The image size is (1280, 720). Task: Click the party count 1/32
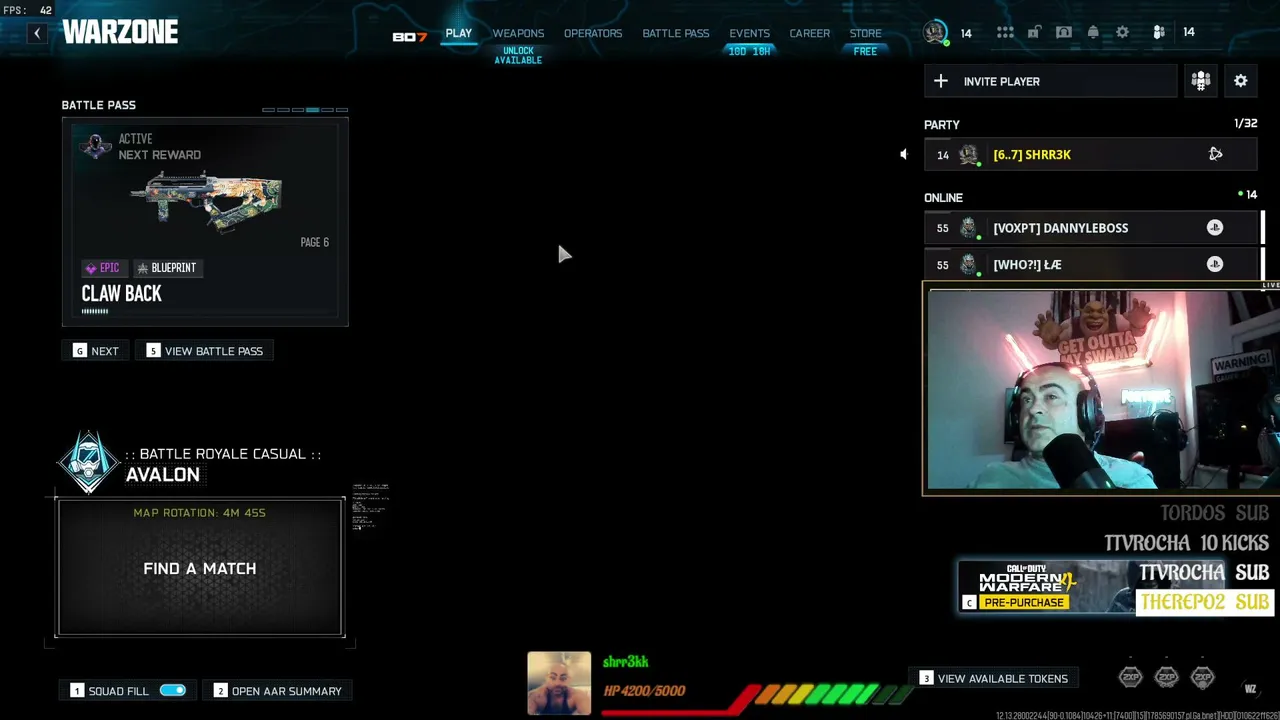1245,124
